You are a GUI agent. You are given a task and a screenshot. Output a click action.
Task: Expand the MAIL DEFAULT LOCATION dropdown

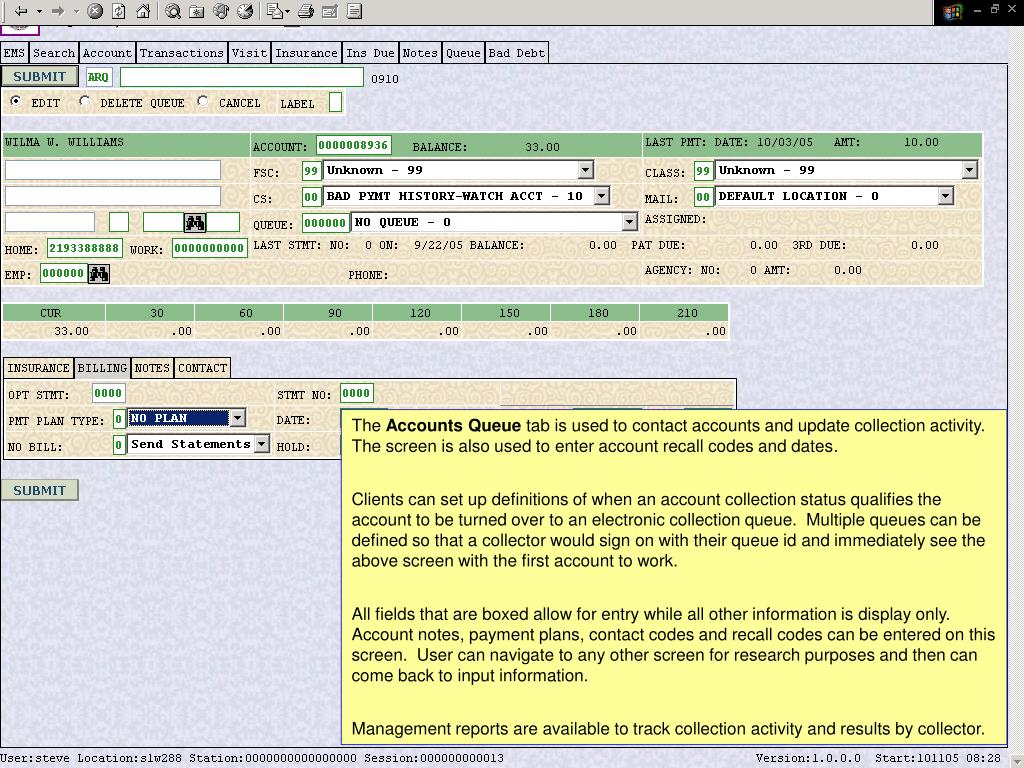[x=946, y=196]
